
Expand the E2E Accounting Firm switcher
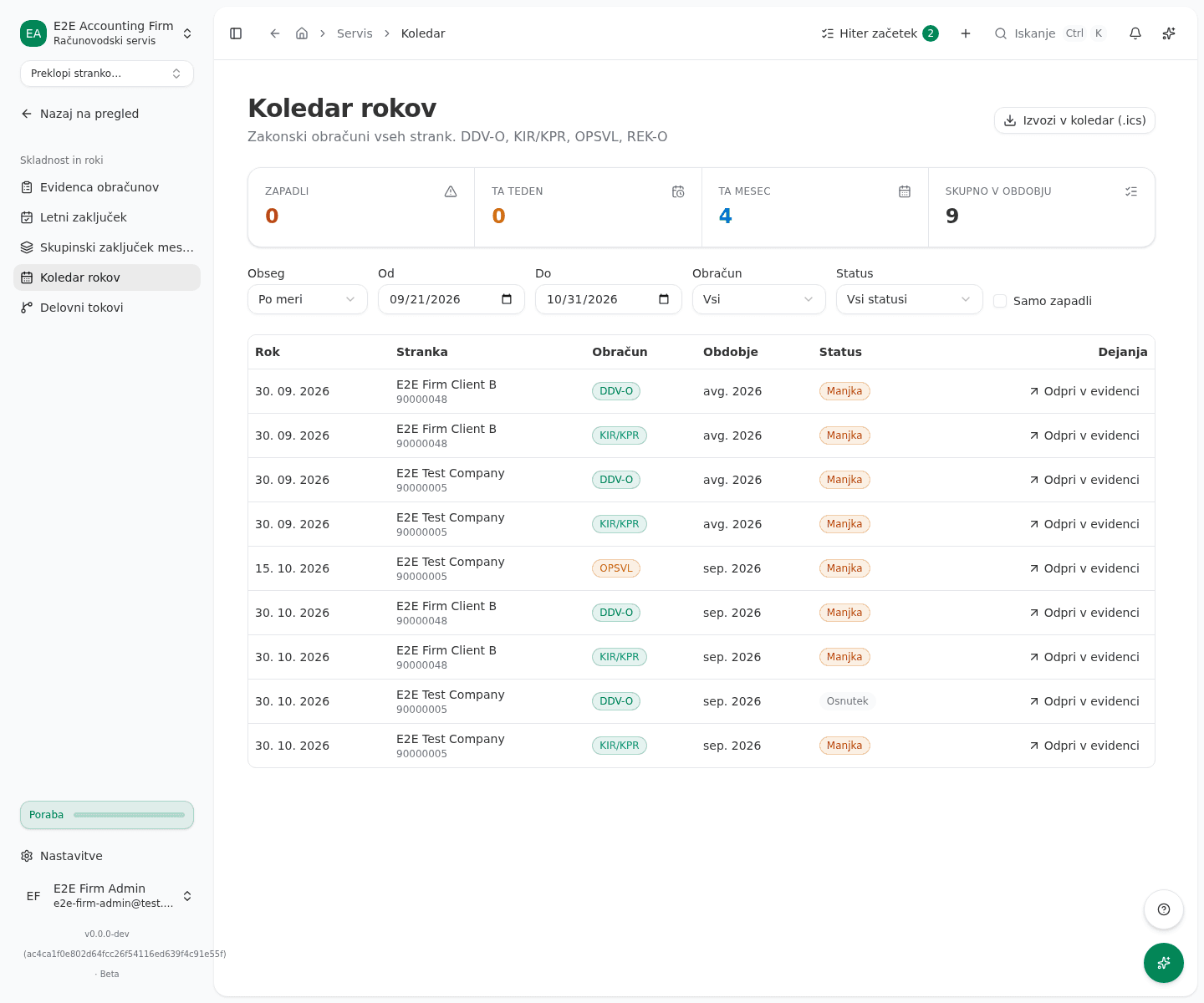point(107,33)
